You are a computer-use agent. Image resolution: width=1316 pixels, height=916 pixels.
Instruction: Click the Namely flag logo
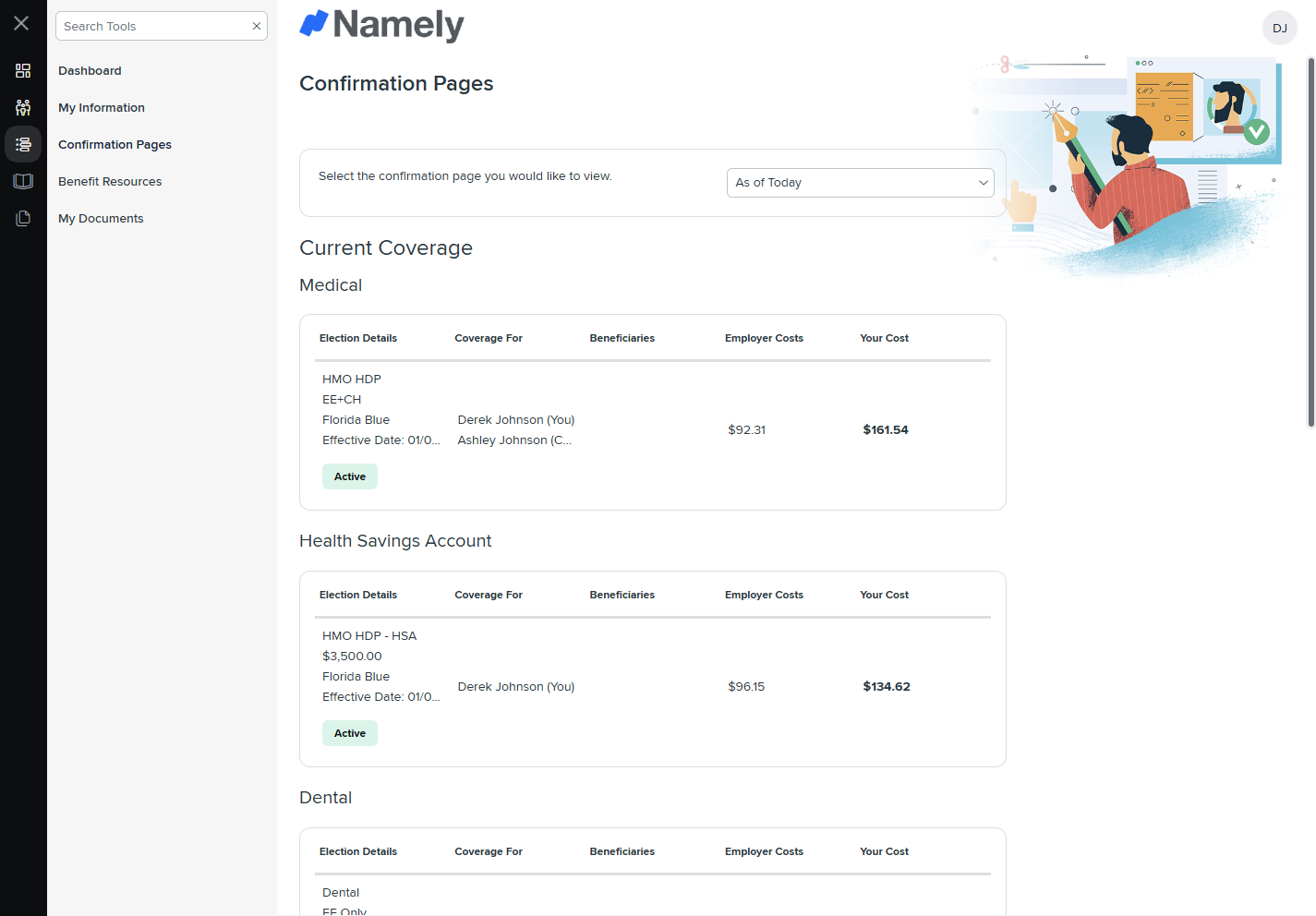[381, 26]
